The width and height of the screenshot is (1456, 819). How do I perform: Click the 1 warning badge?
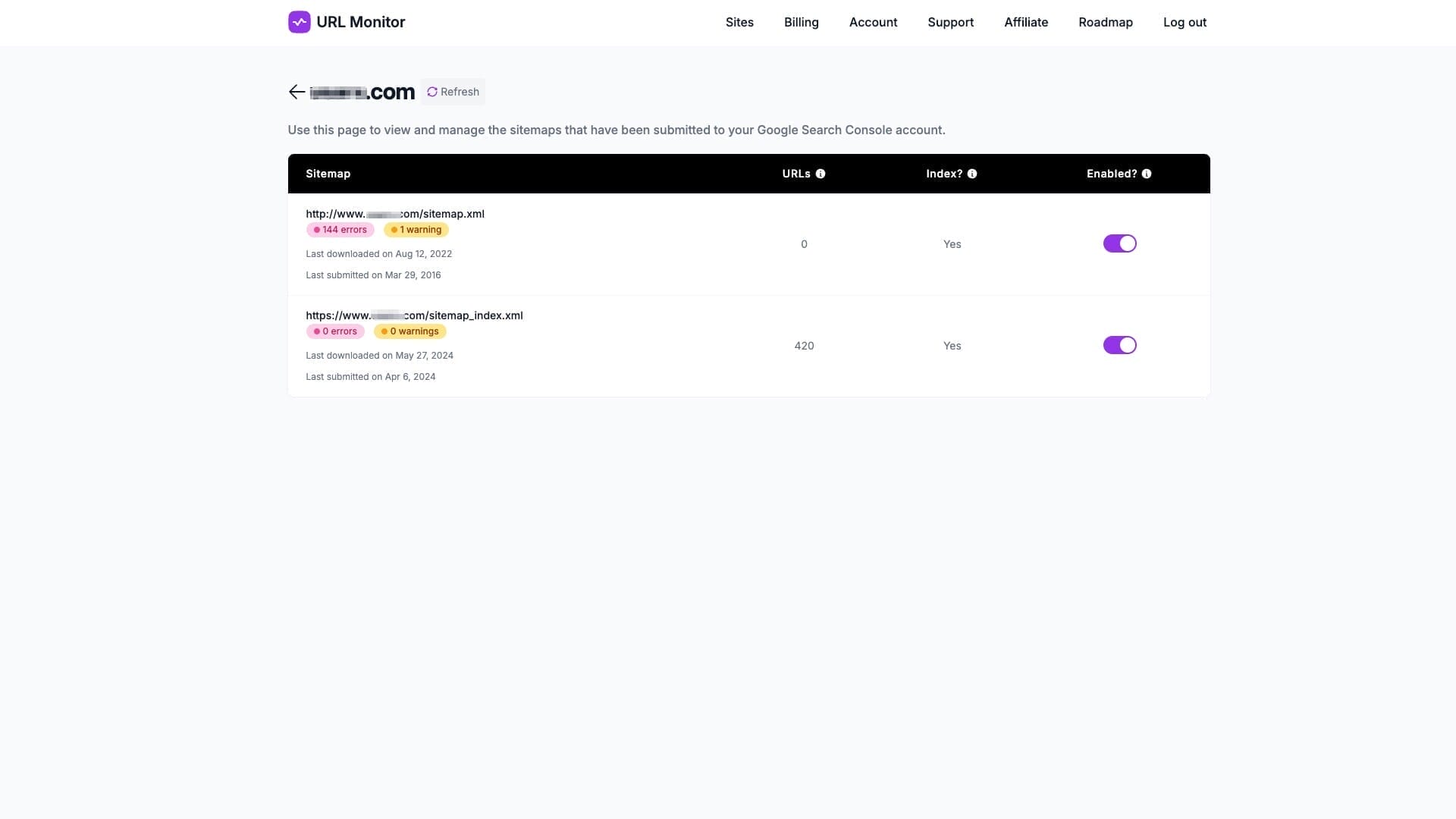pos(416,230)
